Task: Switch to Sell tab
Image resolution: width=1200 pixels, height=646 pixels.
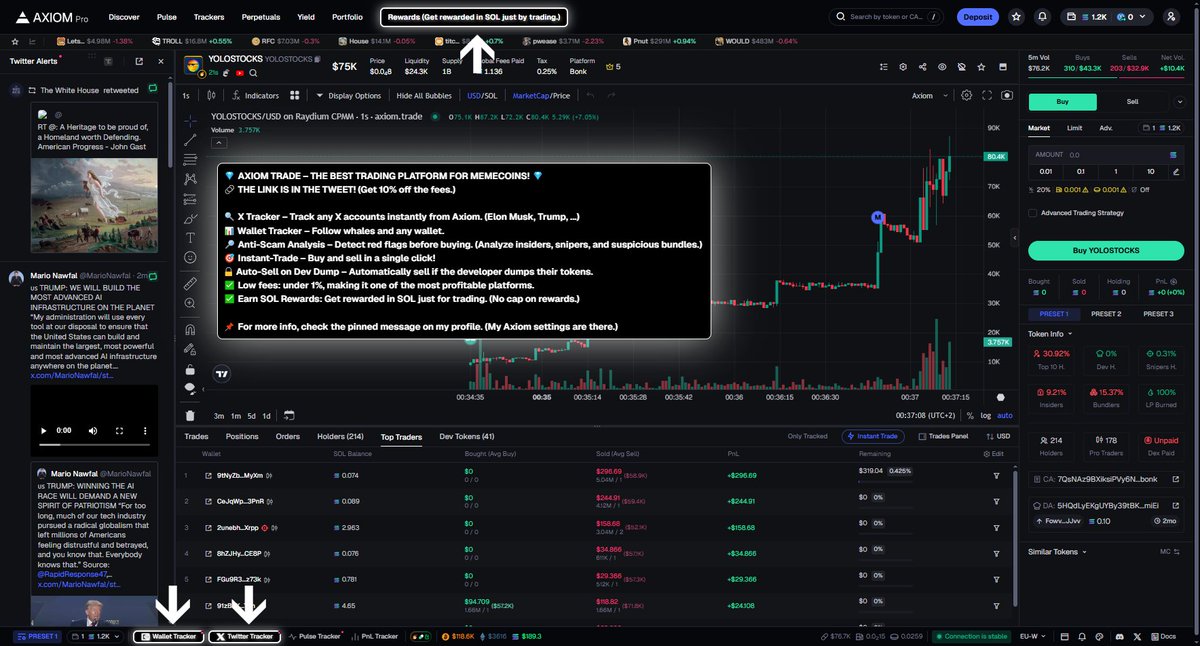Action: pyautogui.click(x=1132, y=102)
